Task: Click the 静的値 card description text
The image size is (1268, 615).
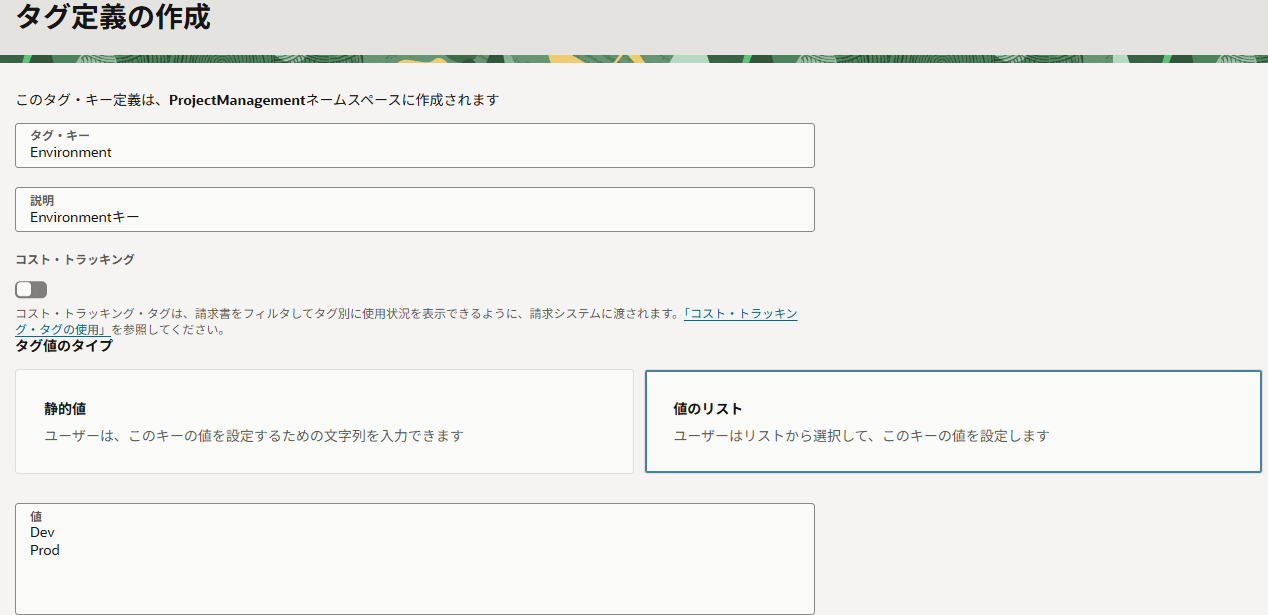Action: (254, 436)
